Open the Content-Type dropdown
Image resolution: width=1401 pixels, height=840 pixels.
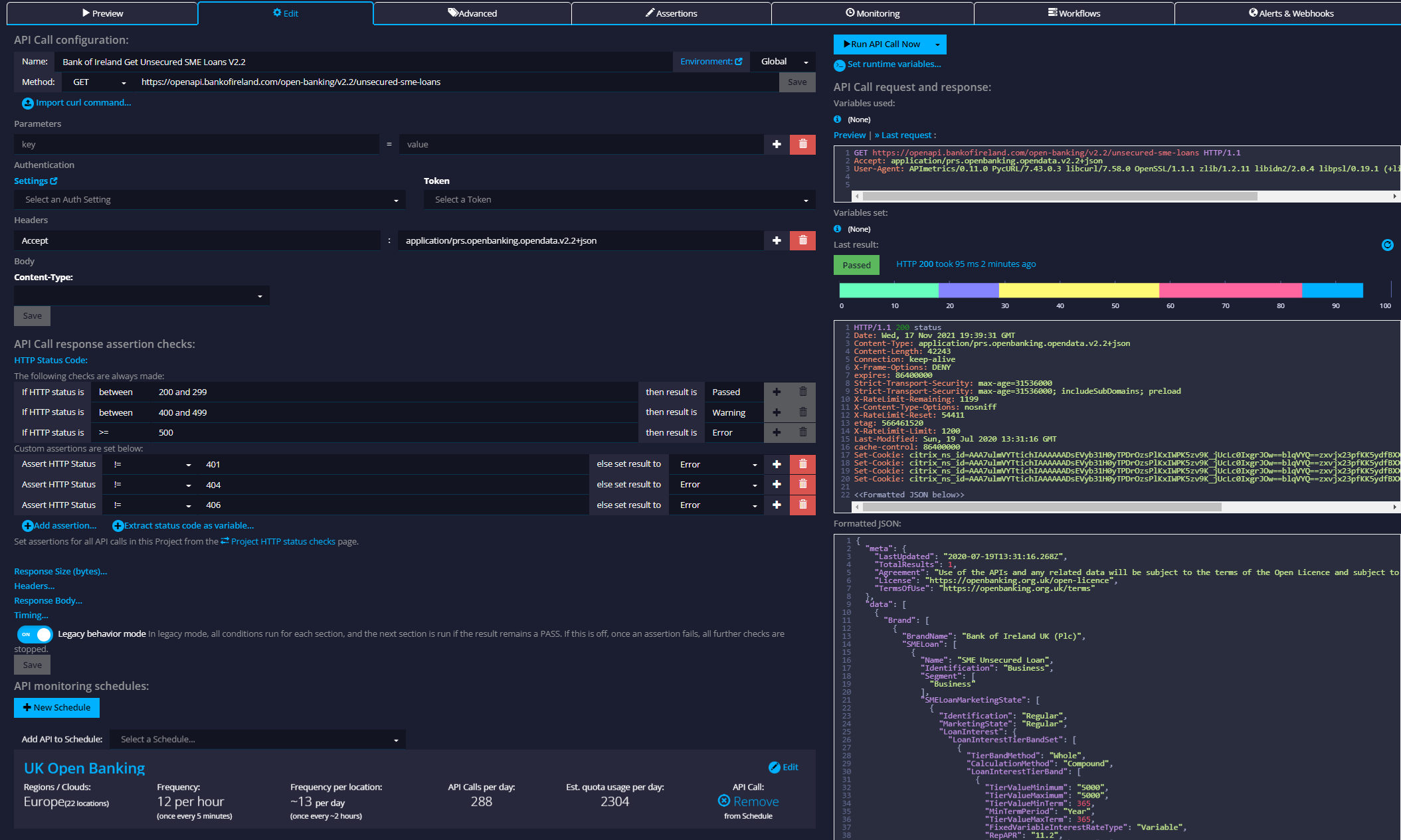pyautogui.click(x=141, y=295)
